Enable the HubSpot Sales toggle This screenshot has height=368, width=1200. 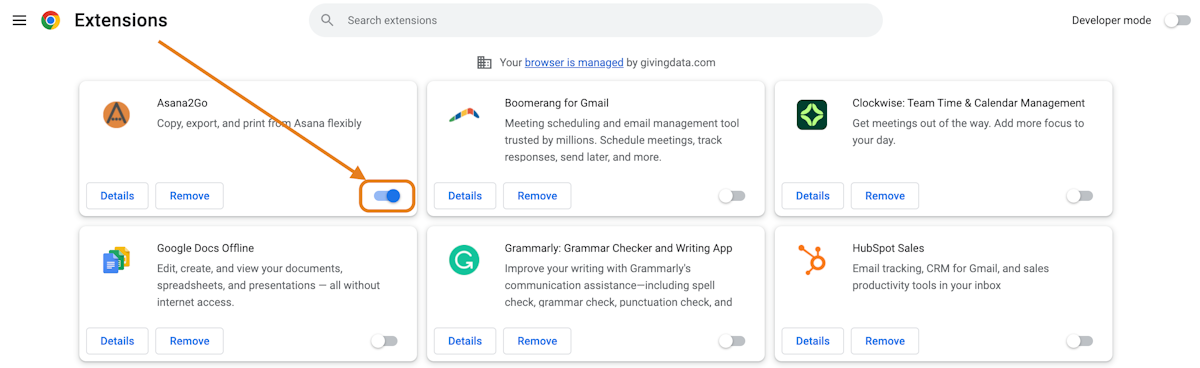(1080, 341)
